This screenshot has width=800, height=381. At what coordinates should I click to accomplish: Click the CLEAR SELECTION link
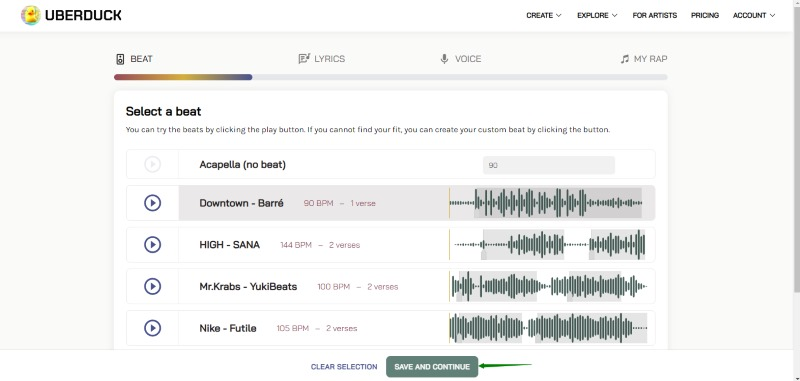click(344, 367)
